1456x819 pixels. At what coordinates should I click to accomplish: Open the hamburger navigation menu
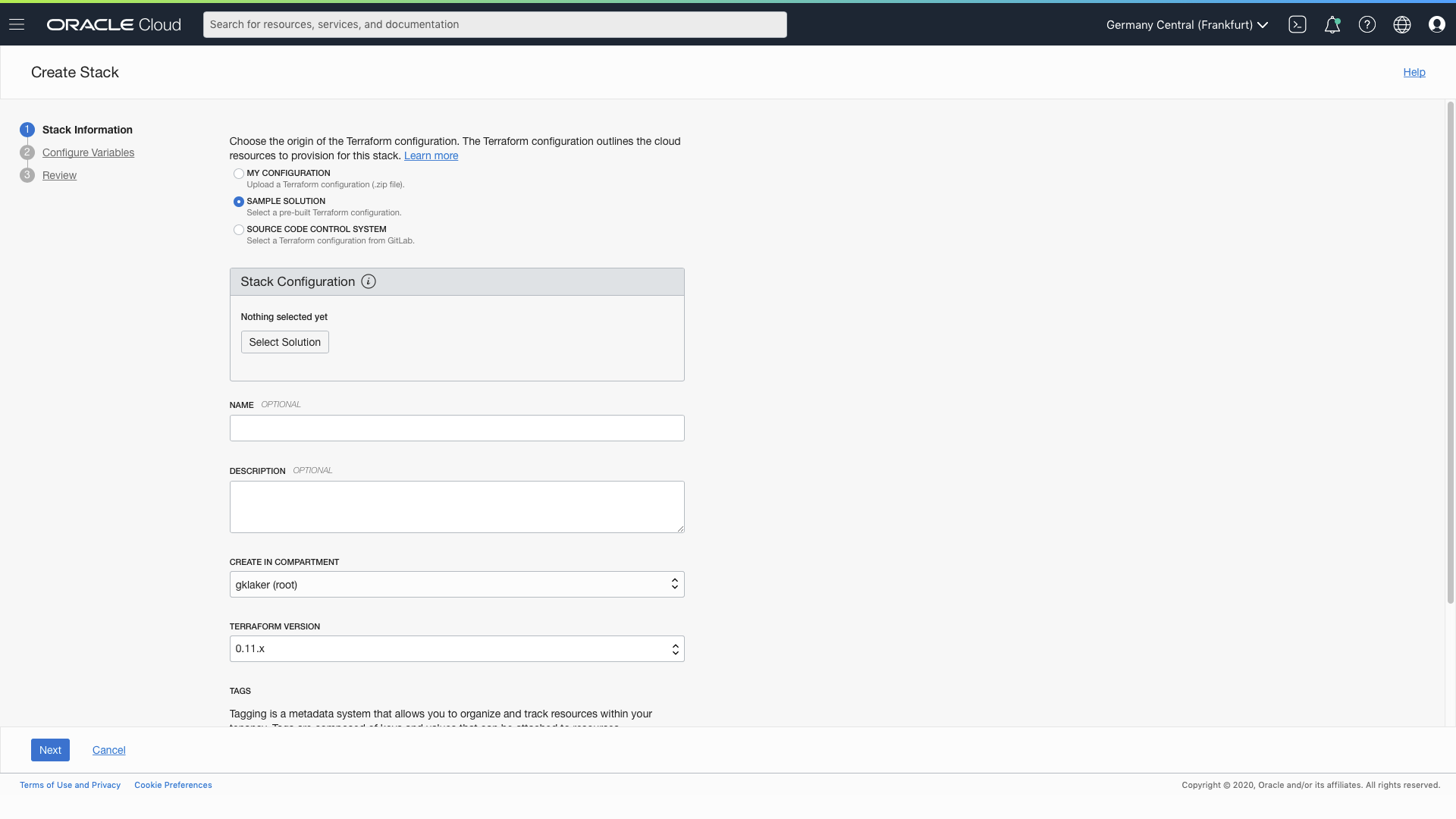17,24
